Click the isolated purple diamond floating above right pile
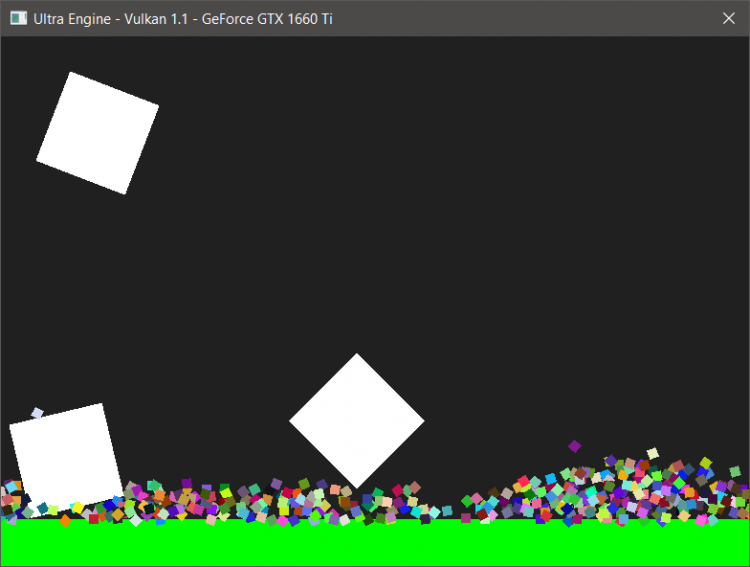750x567 pixels. pos(575,446)
